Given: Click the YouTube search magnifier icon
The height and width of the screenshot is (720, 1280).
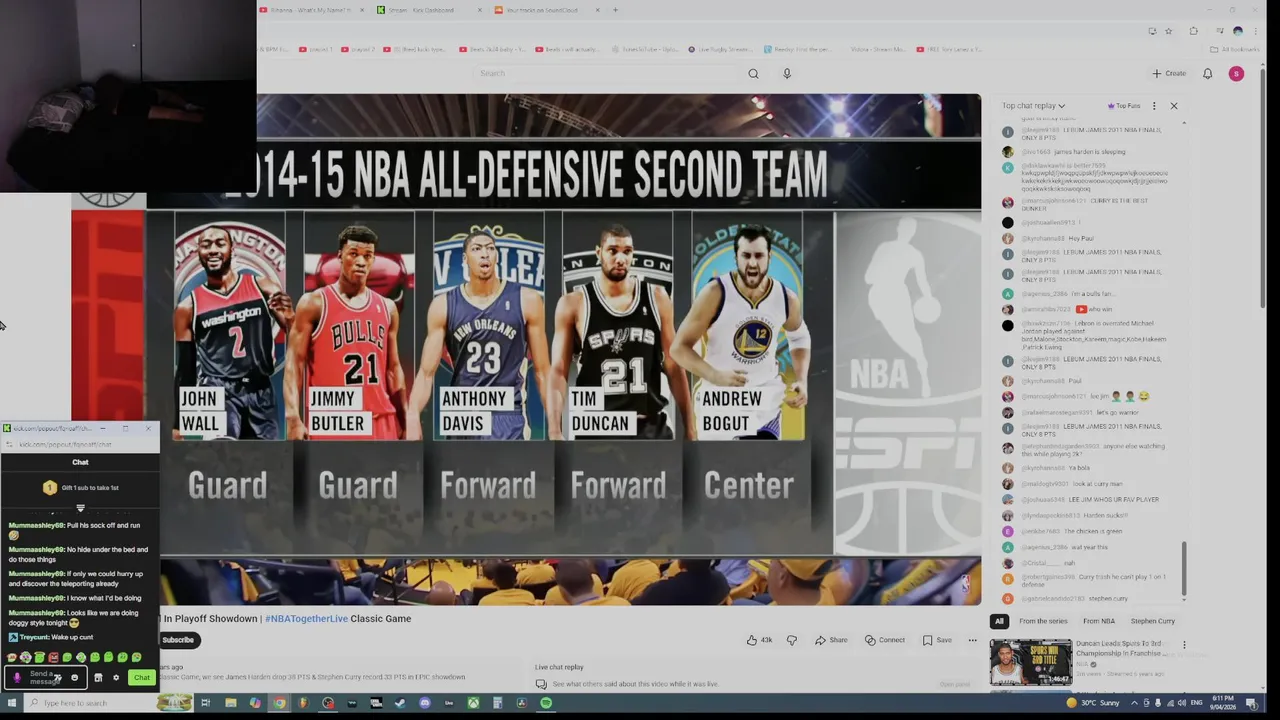Looking at the screenshot, I should (753, 73).
